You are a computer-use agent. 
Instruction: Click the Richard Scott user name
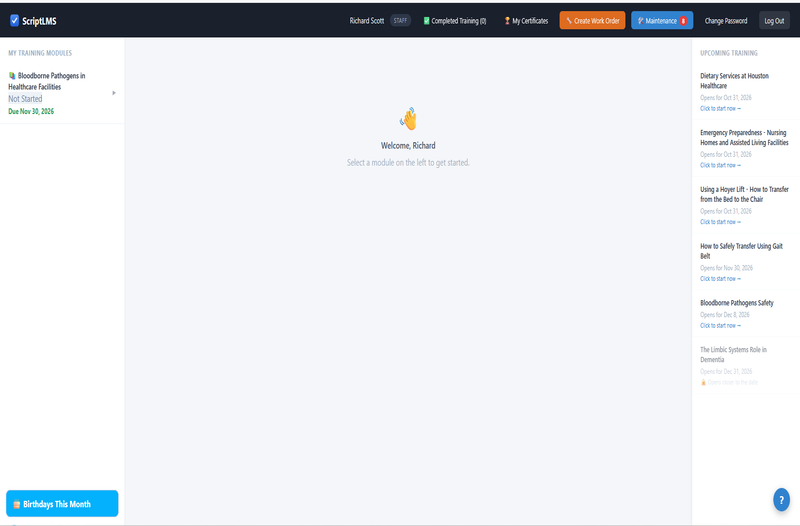tap(366, 21)
